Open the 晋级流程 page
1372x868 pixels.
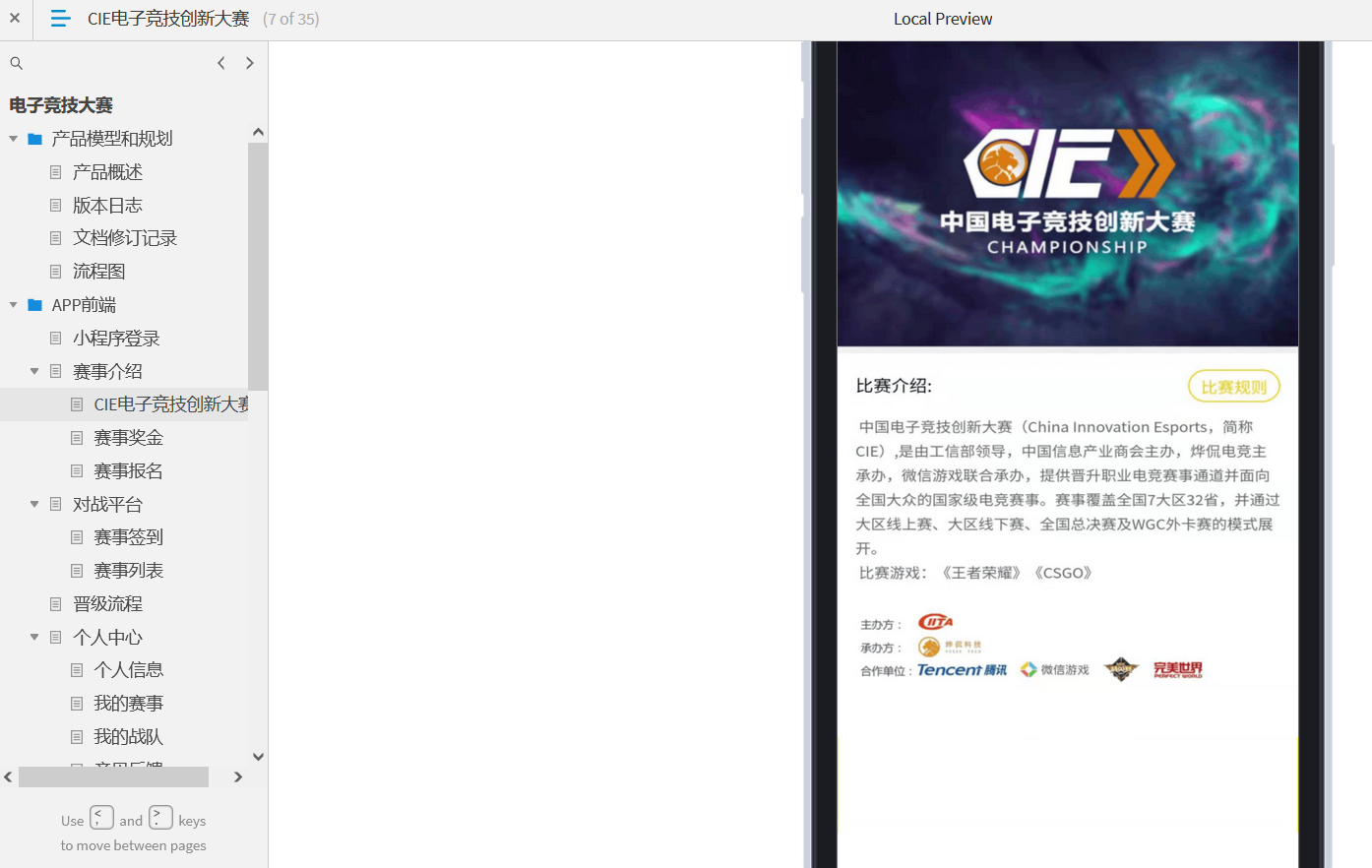point(107,604)
